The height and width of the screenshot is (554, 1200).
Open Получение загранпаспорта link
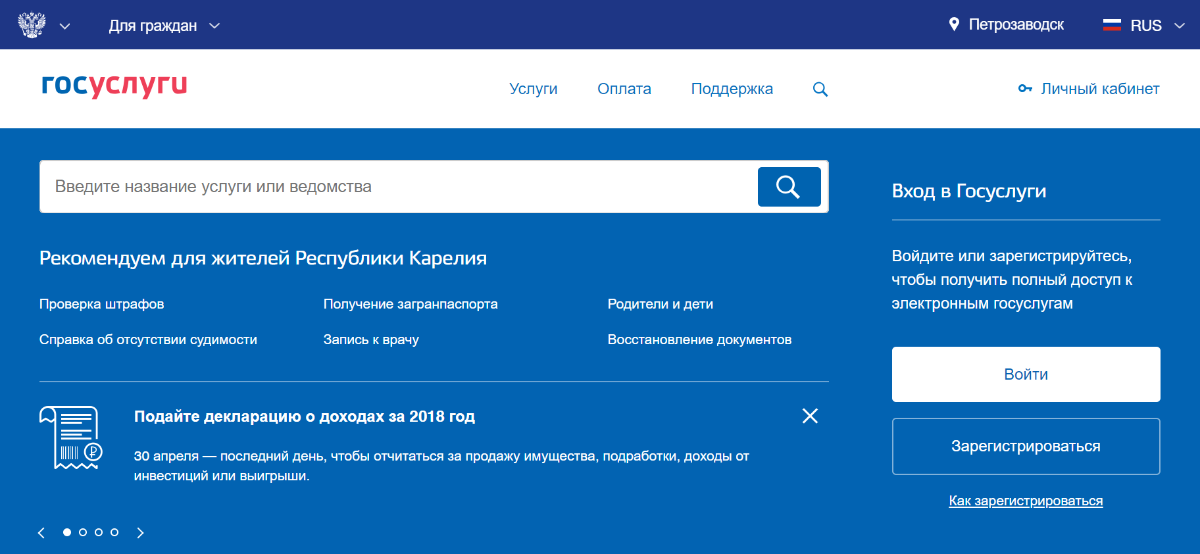410,304
